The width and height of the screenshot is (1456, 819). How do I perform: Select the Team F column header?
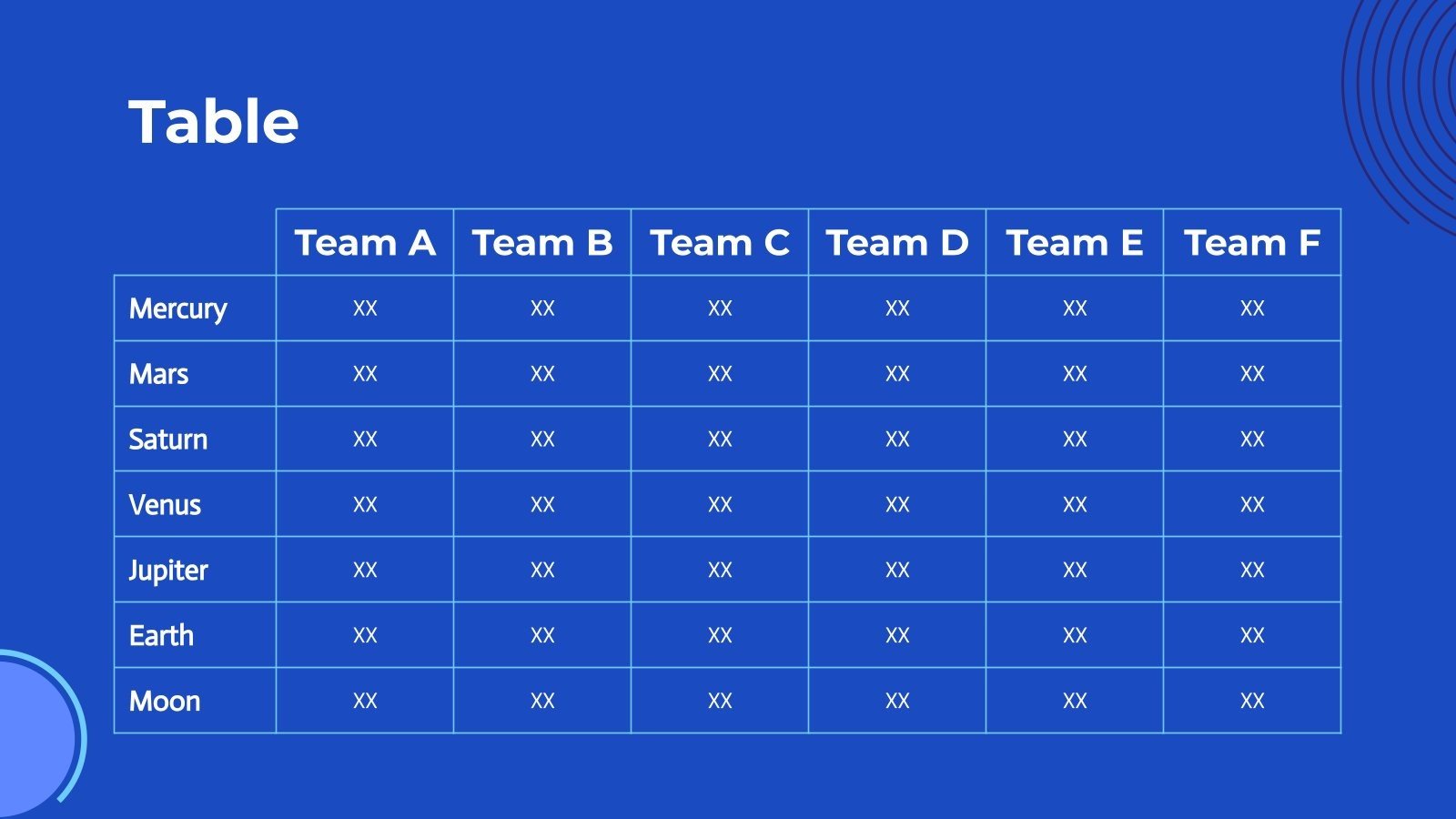(x=1252, y=243)
